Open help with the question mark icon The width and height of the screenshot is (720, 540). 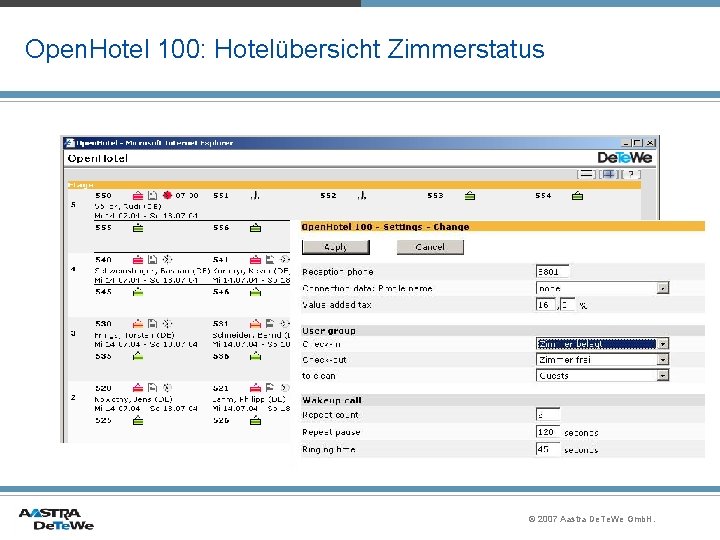631,174
